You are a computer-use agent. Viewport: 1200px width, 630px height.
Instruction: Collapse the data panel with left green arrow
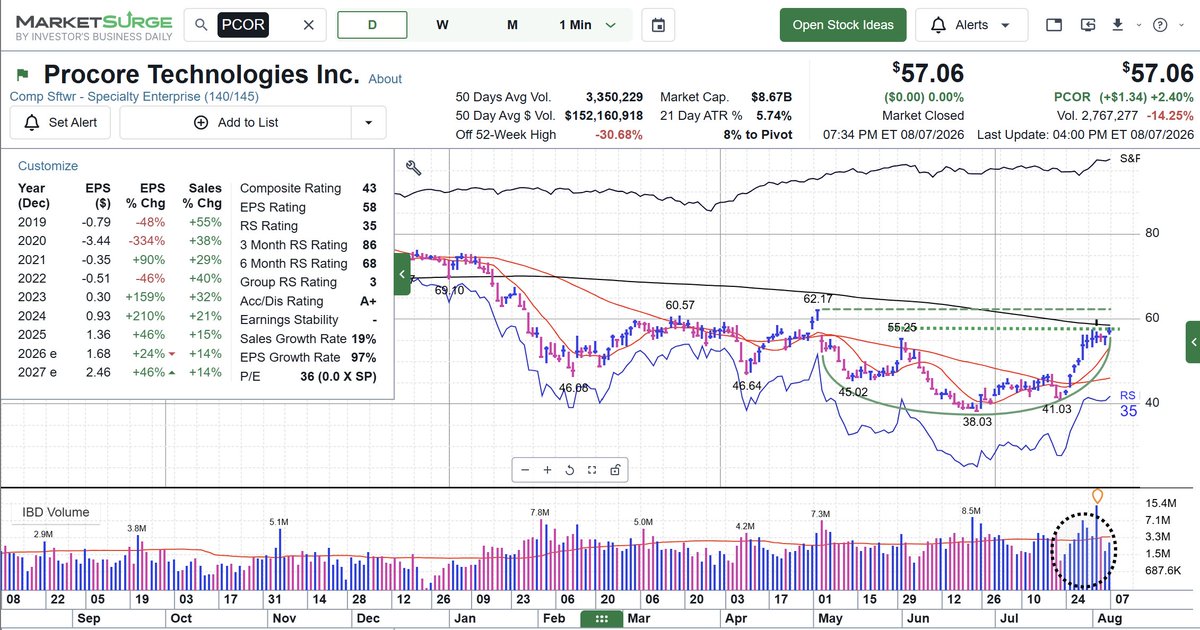402,274
